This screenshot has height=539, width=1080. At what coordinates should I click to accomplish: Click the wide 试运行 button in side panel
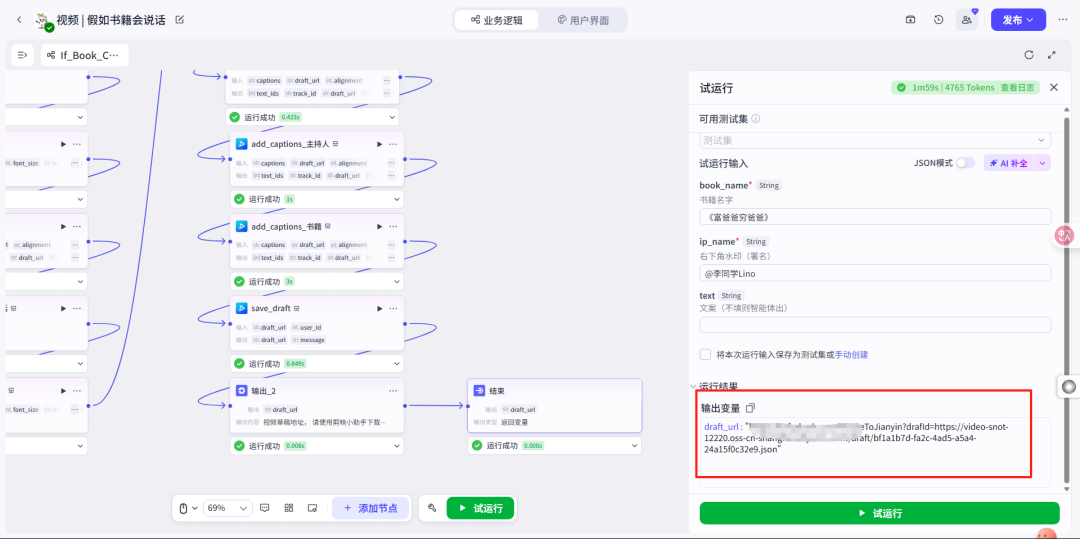click(880, 513)
